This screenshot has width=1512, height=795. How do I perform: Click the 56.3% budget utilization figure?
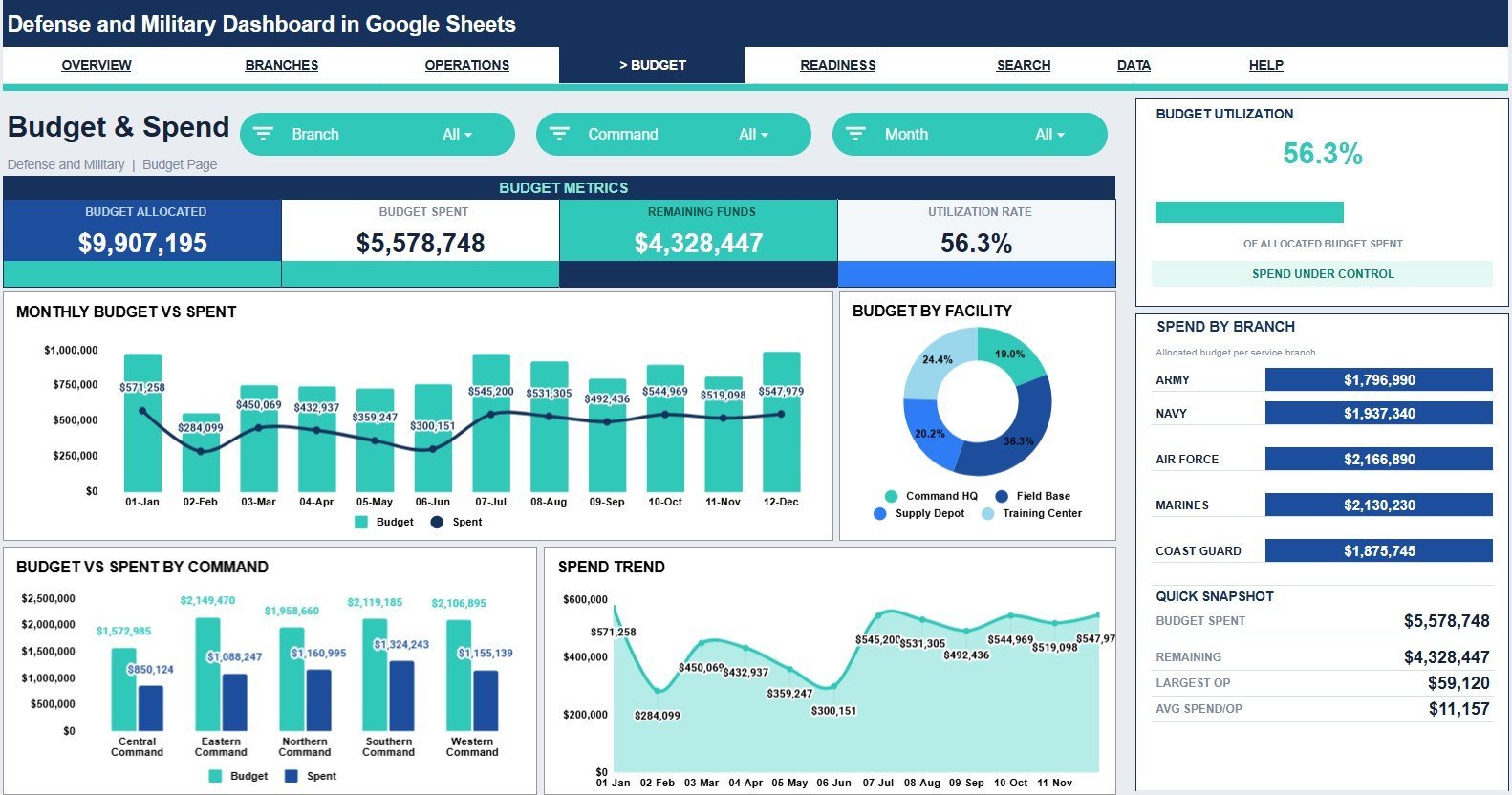click(x=1323, y=154)
